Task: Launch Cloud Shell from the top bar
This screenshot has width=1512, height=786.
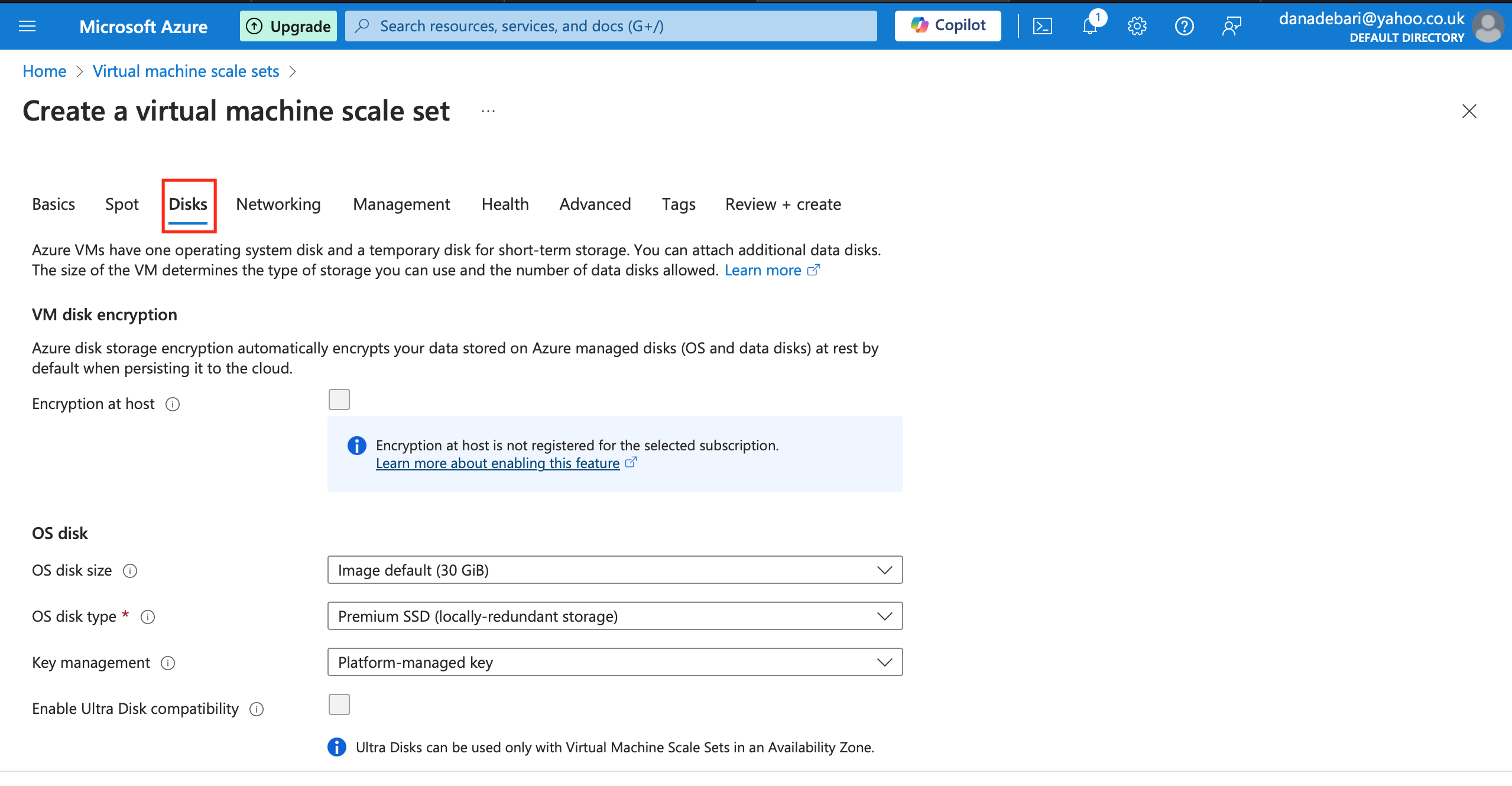Action: [1042, 26]
